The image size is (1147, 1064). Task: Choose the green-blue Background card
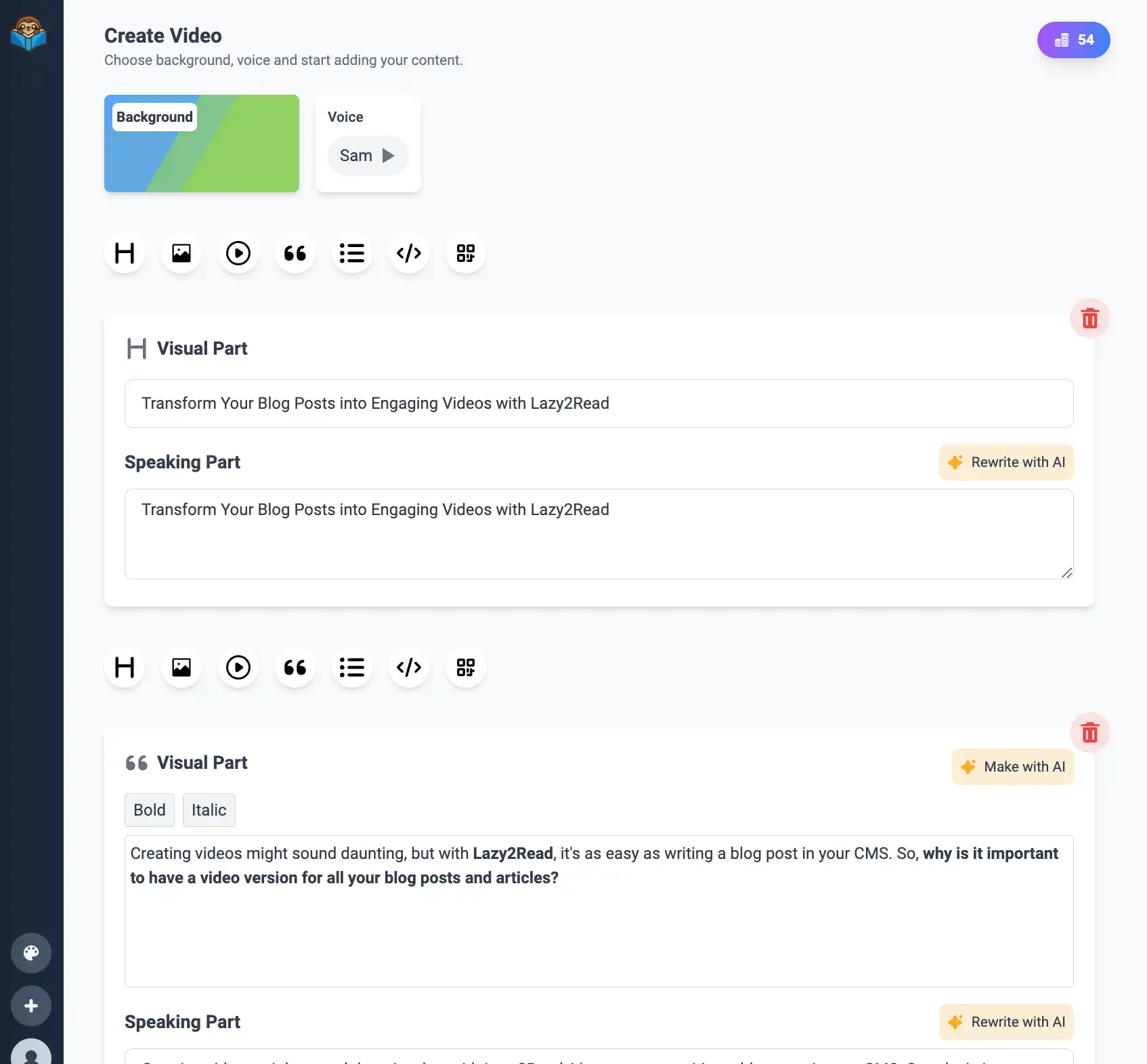(202, 143)
